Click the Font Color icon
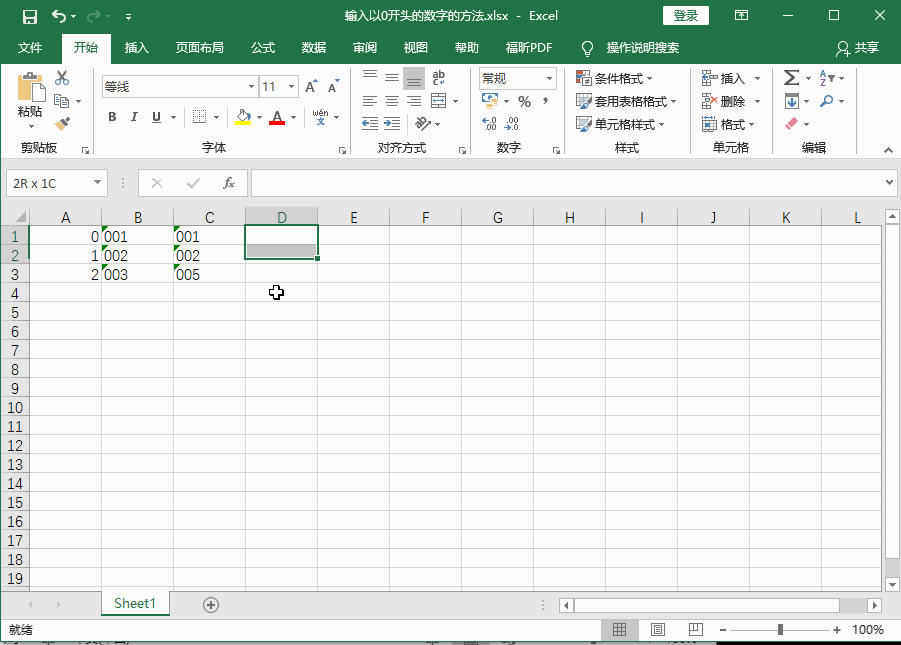The height and width of the screenshot is (645, 901). (x=277, y=117)
